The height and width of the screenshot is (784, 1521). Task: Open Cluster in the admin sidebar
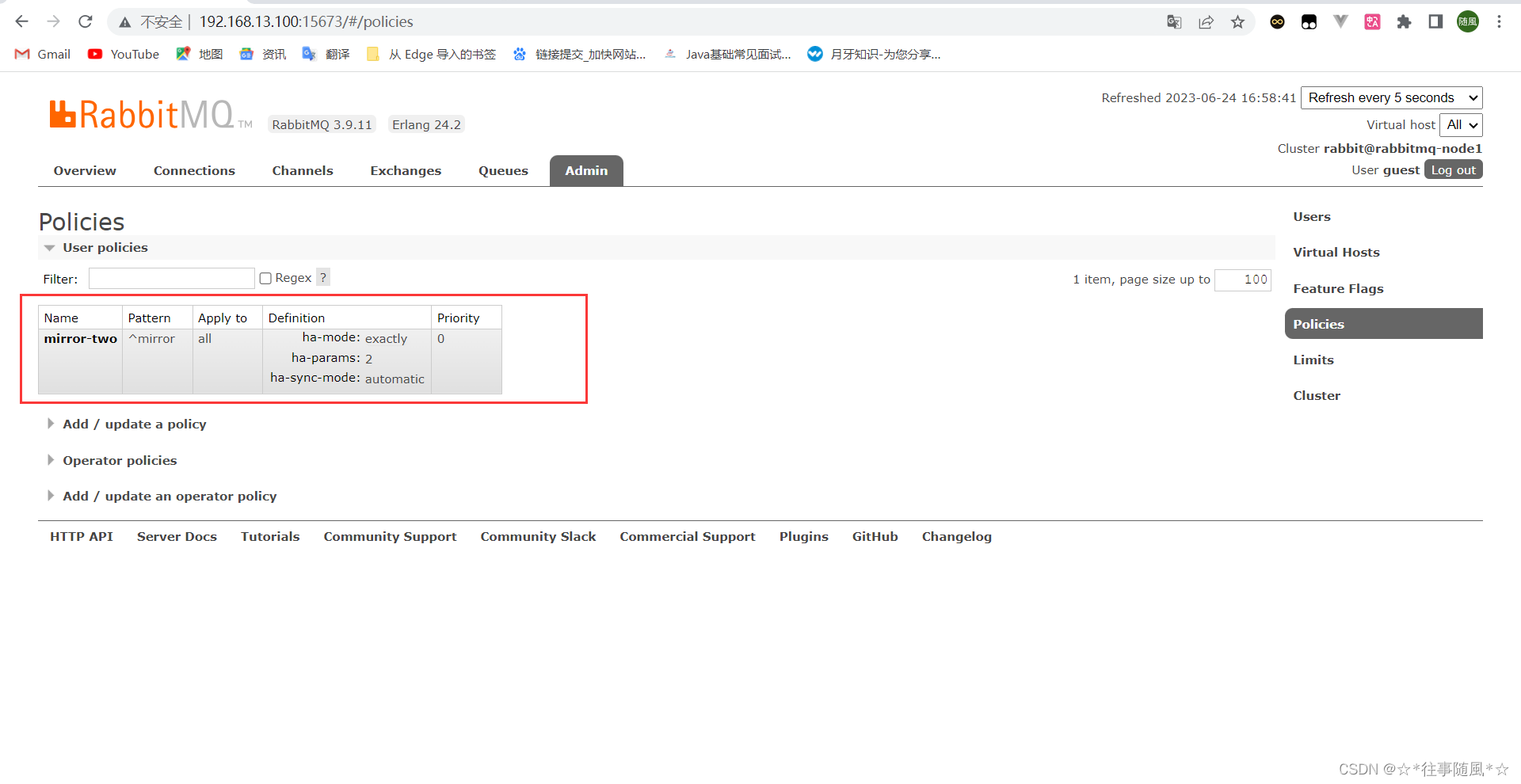1317,395
